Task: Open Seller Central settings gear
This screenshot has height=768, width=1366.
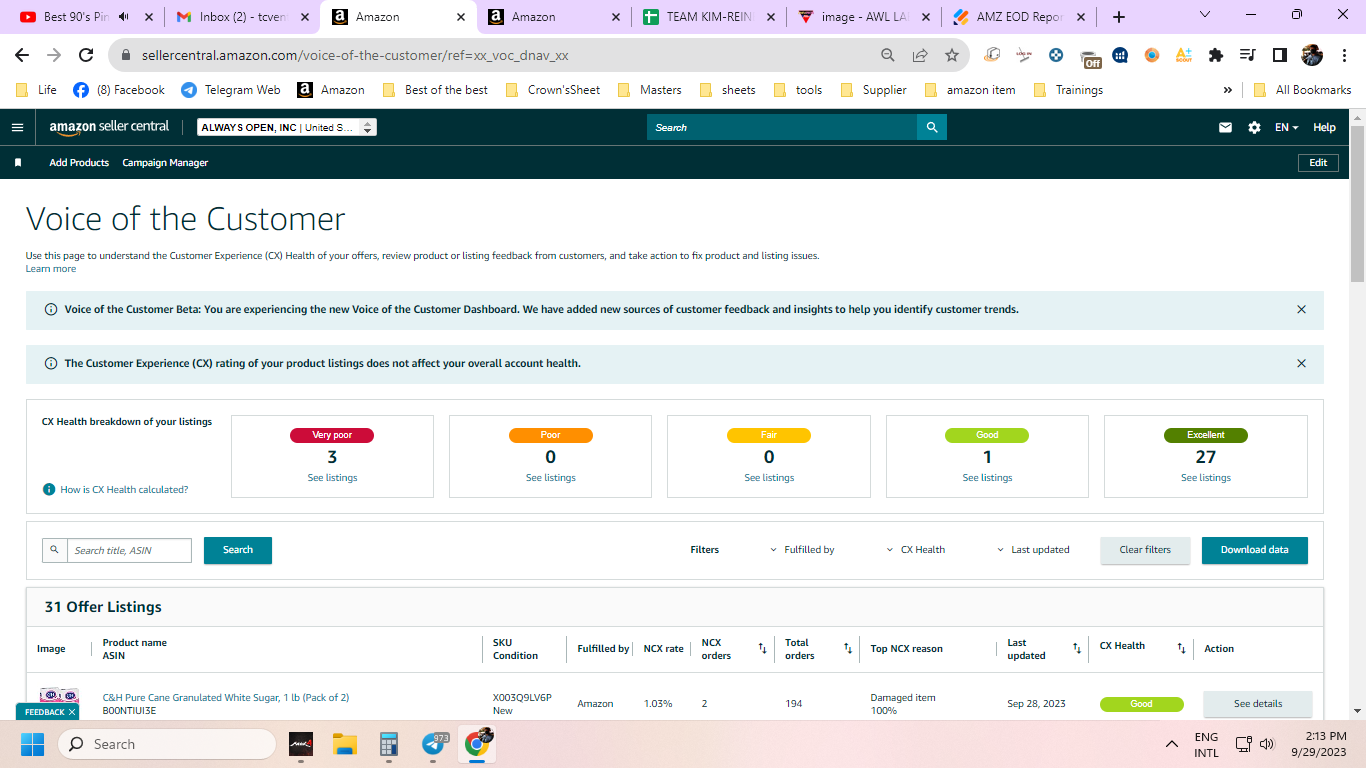Action: pyautogui.click(x=1254, y=128)
